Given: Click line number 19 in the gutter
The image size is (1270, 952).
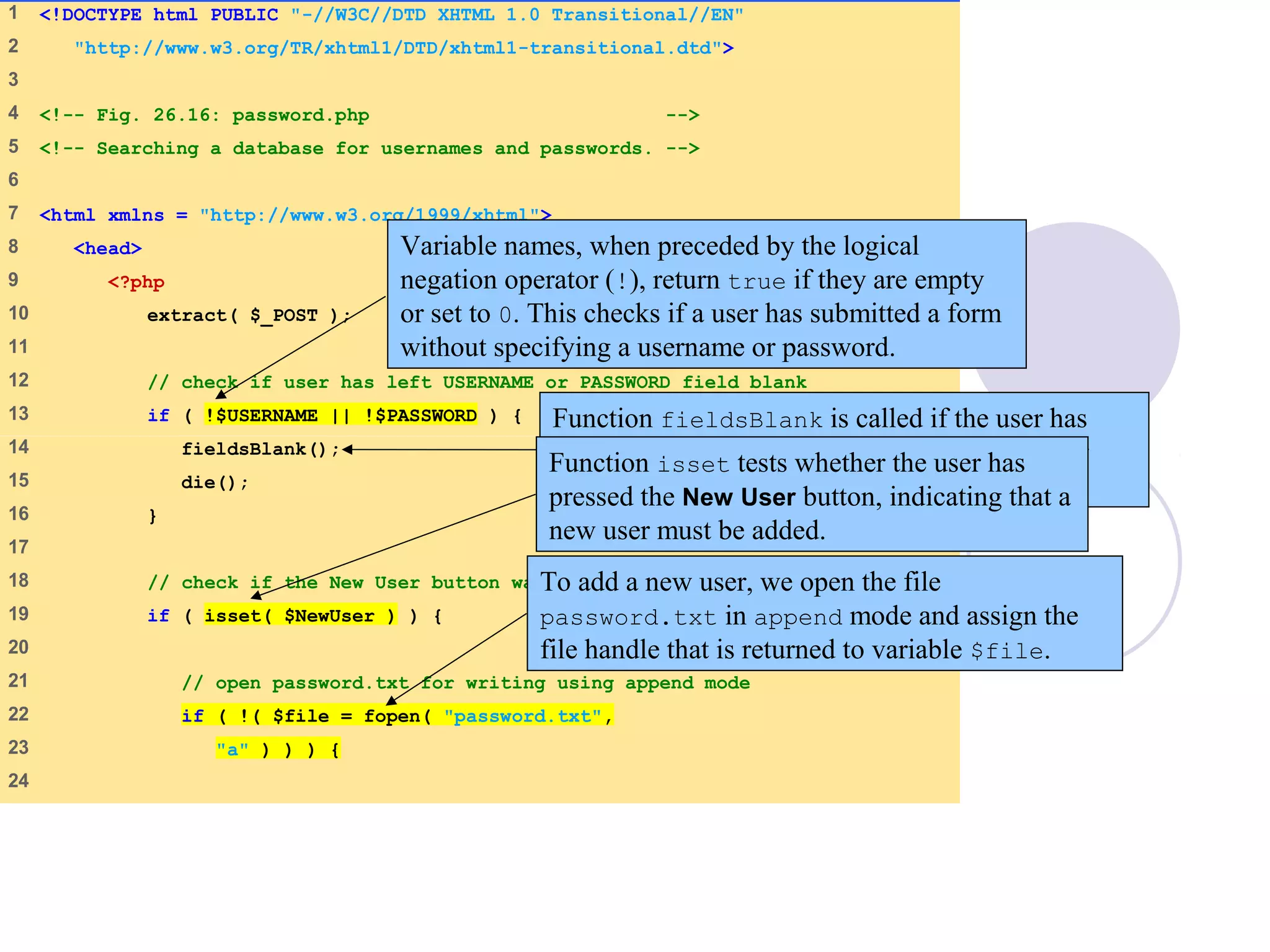Looking at the screenshot, I should click(x=19, y=614).
